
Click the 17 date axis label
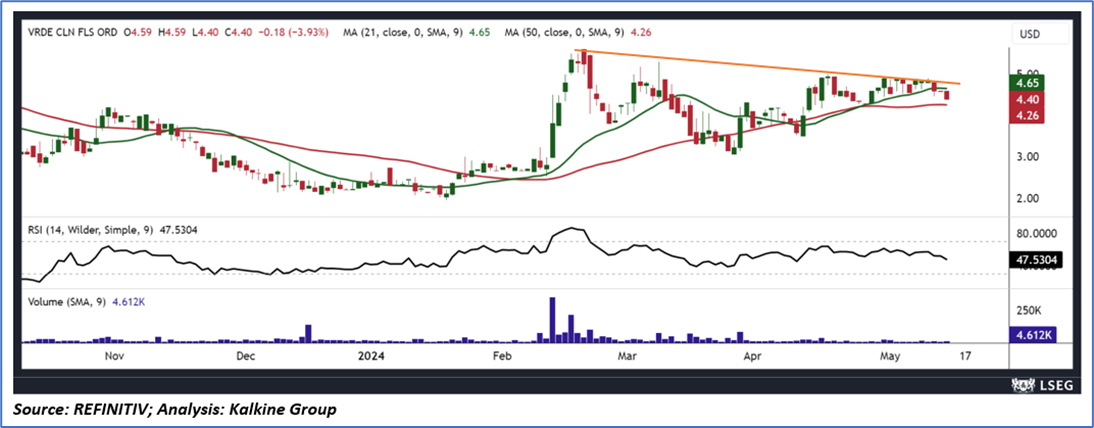click(x=964, y=356)
